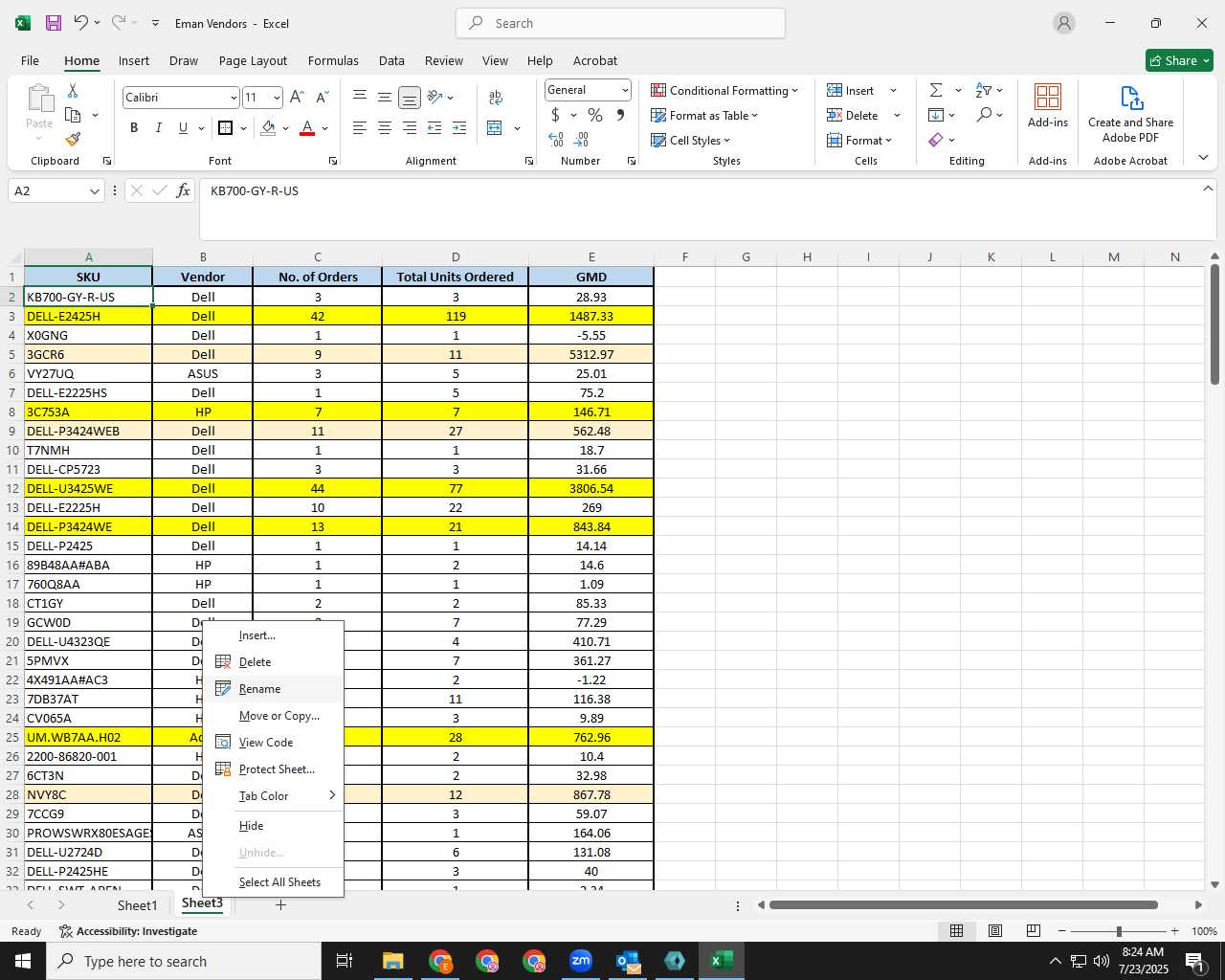Decrease font size with the small A icon
The image size is (1225, 980).
click(x=322, y=98)
